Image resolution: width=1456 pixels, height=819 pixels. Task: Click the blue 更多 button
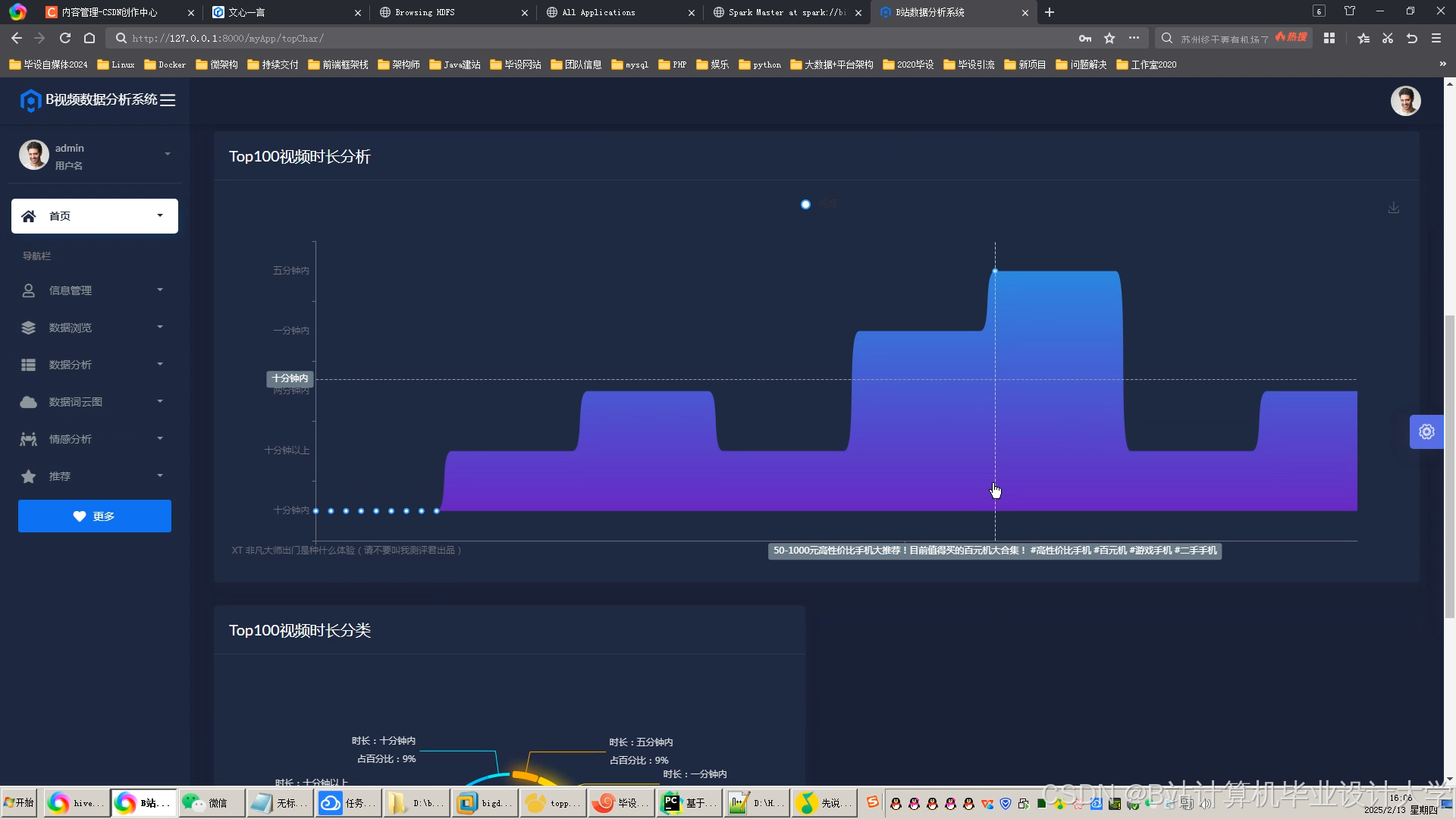[x=95, y=516]
